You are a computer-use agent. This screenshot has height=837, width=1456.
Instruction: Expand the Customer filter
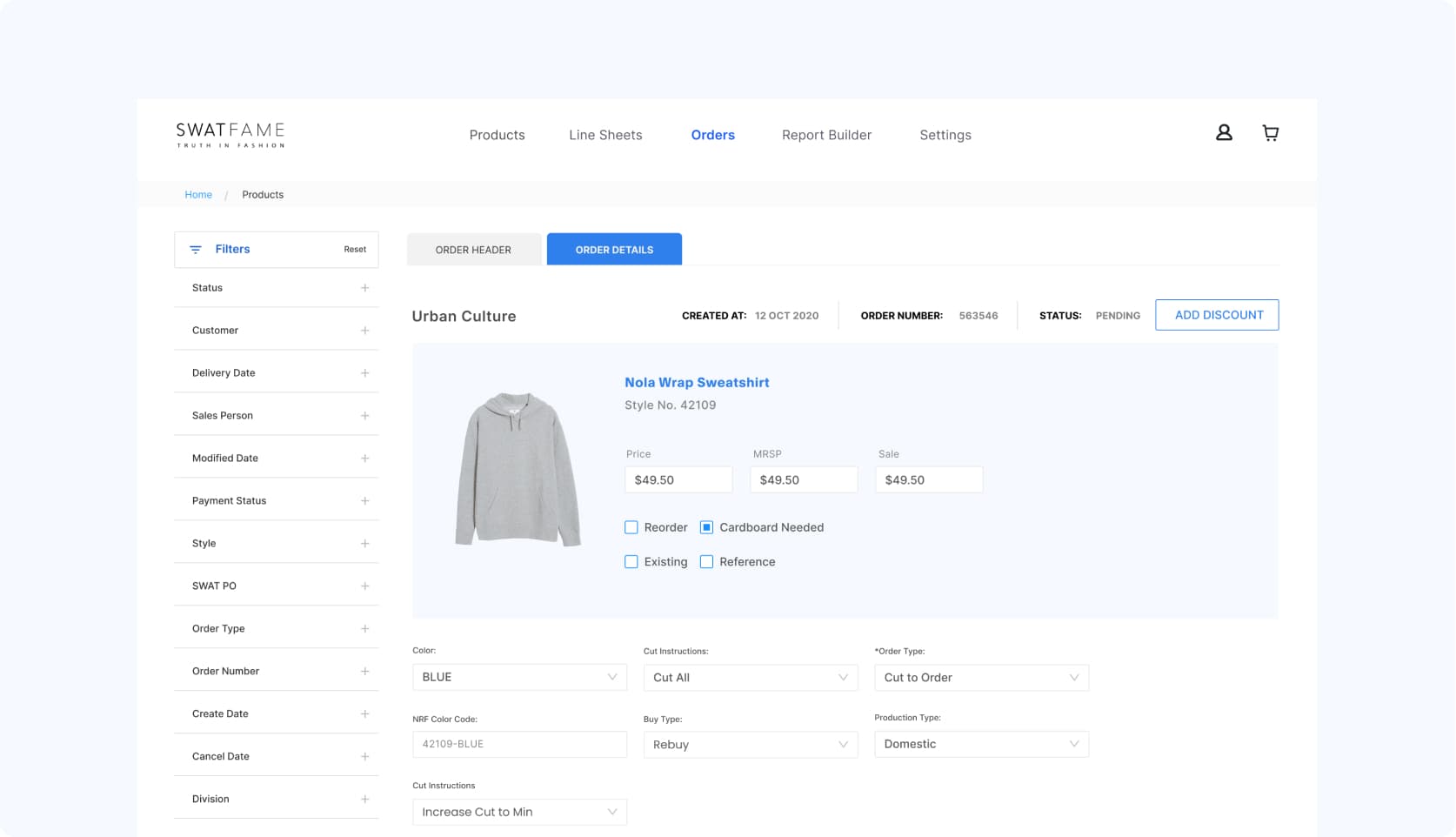(277, 330)
